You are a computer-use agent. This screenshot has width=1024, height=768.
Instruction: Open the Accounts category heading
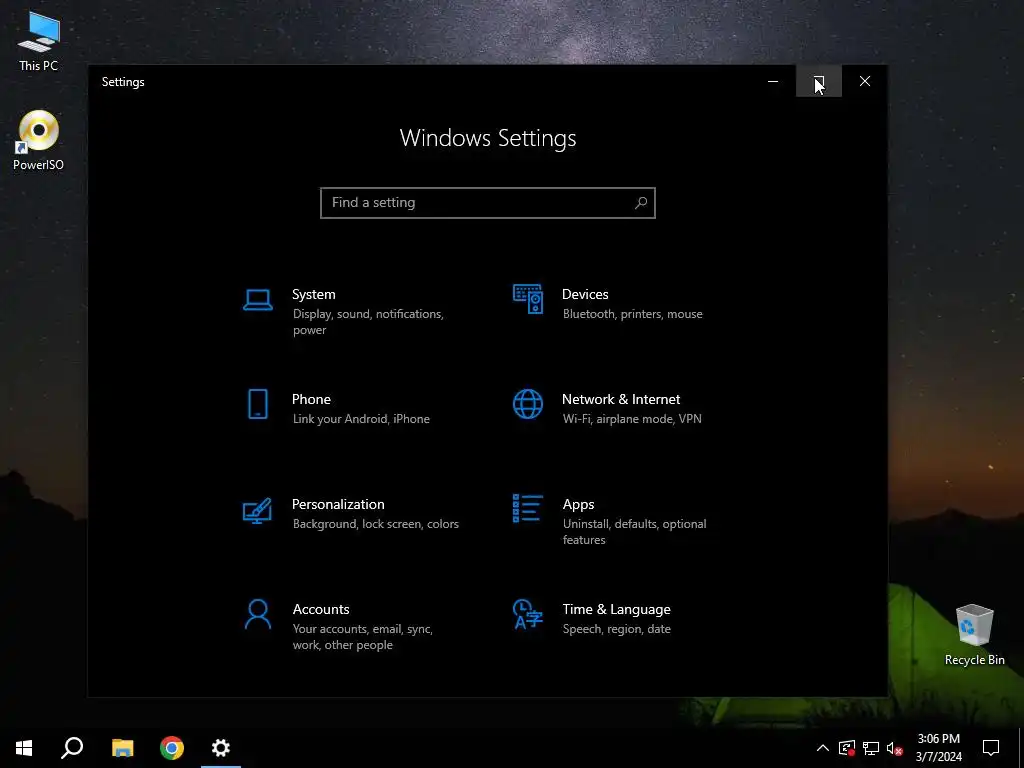pyautogui.click(x=321, y=609)
